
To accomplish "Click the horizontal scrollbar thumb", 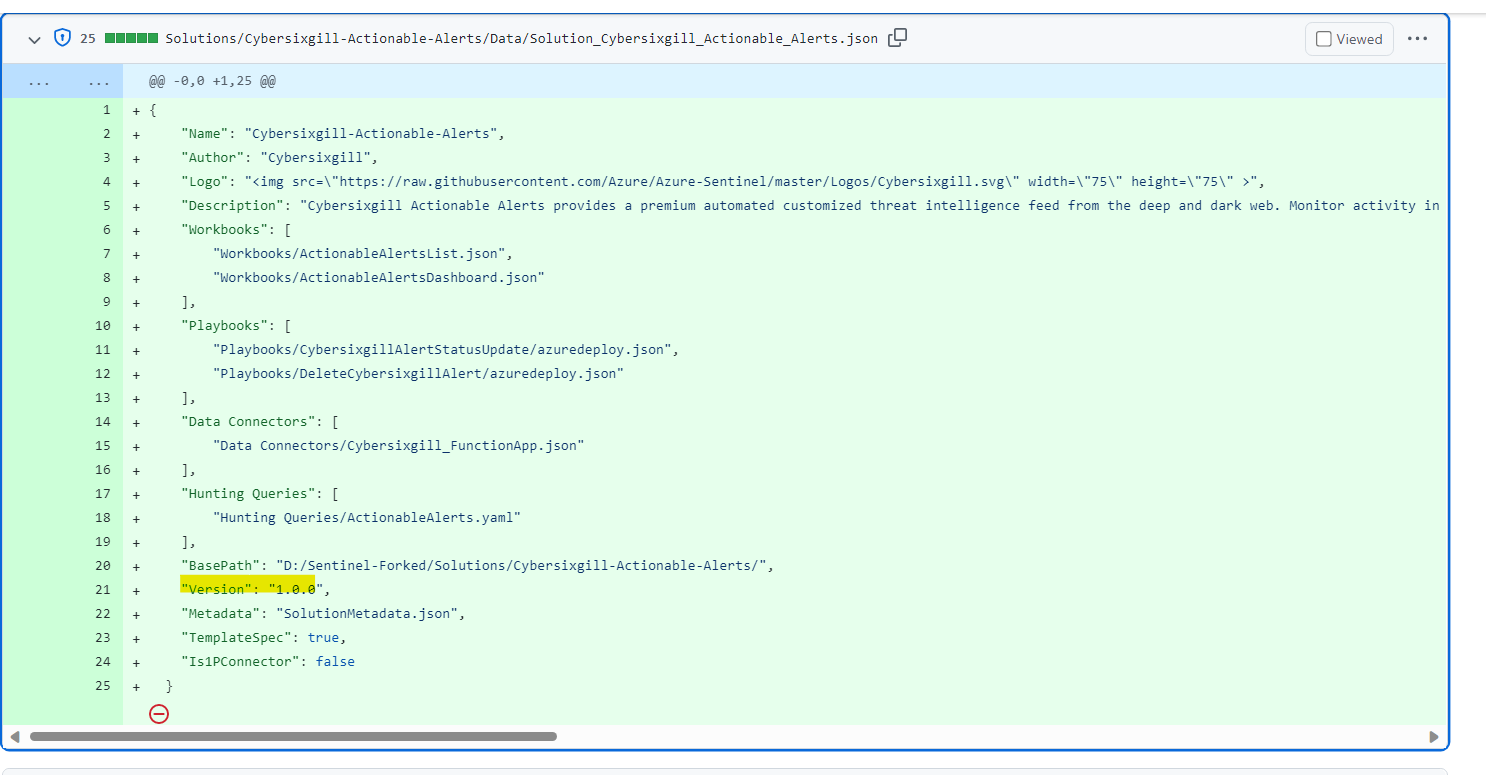I will point(293,737).
